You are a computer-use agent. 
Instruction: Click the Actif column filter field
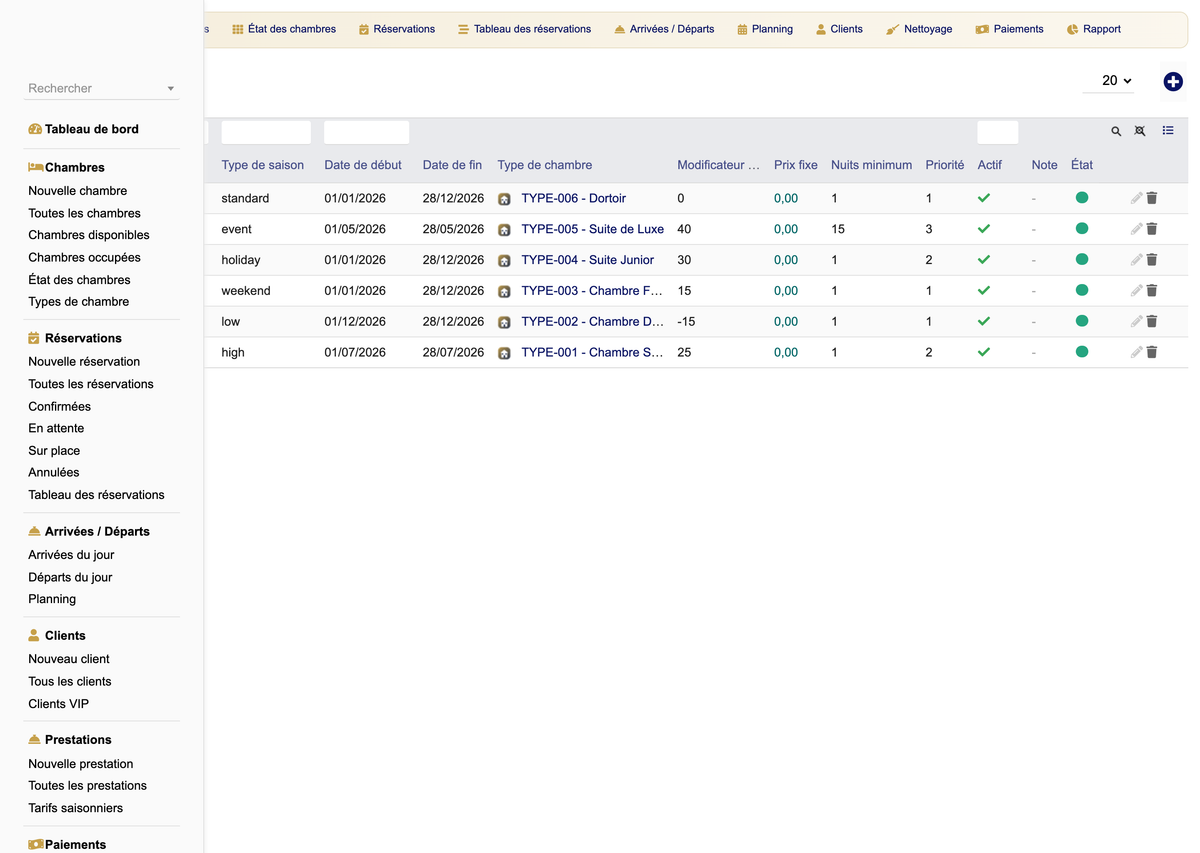(998, 132)
